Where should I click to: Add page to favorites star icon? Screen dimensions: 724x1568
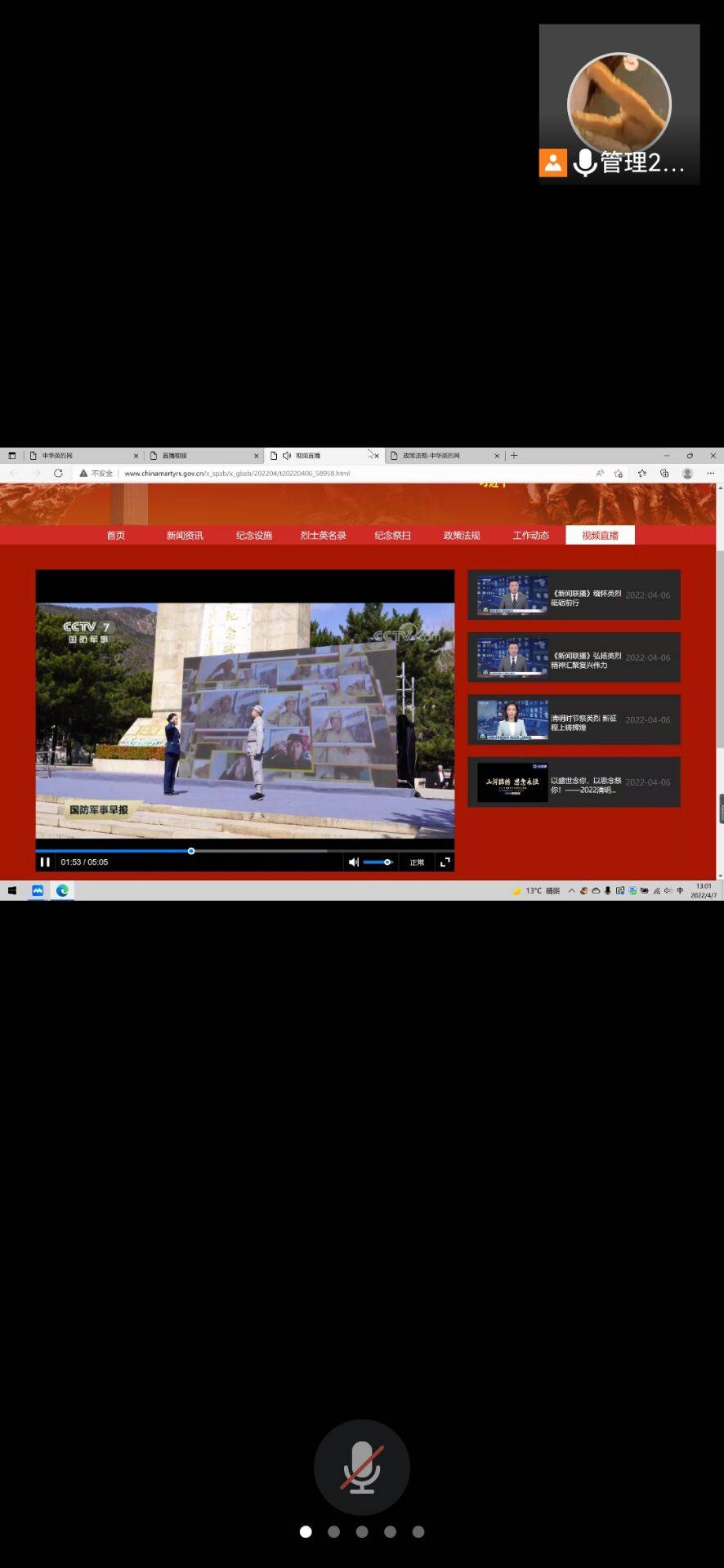pos(619,473)
